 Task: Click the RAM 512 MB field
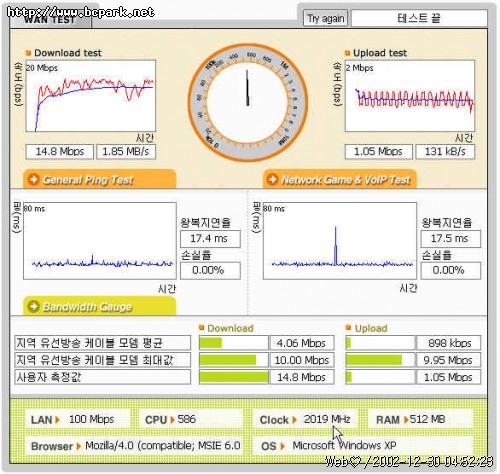pos(420,419)
